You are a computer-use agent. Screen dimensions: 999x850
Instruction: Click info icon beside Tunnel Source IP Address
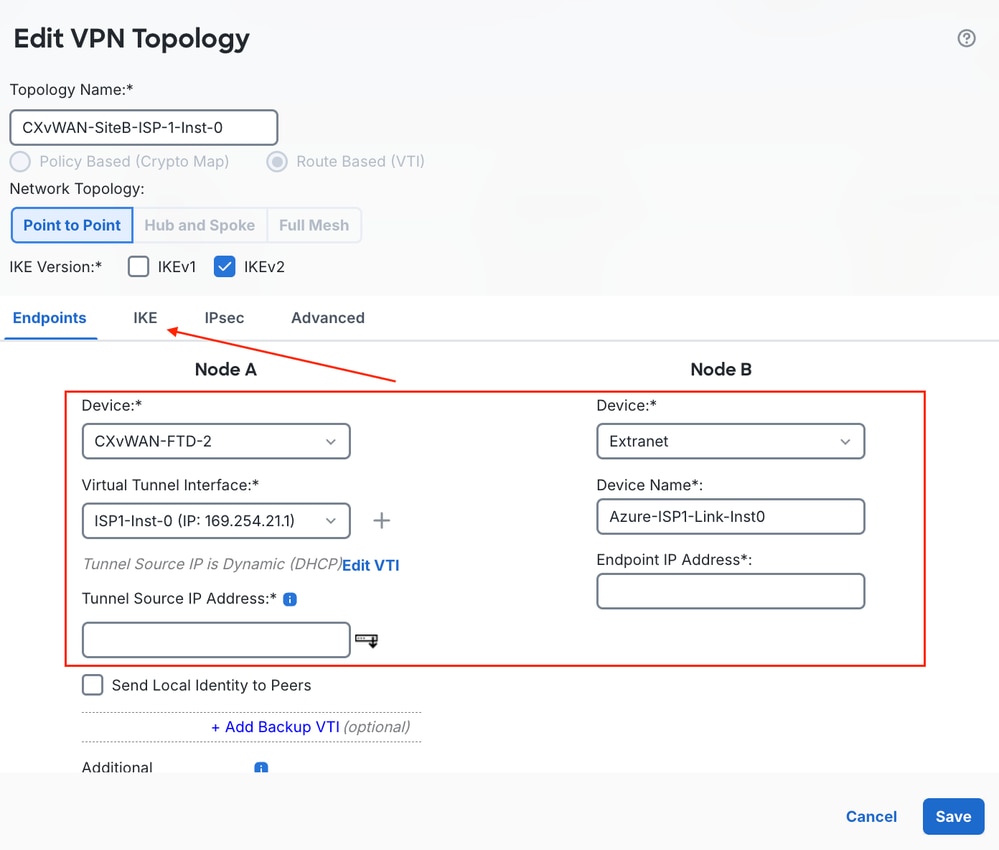290,599
